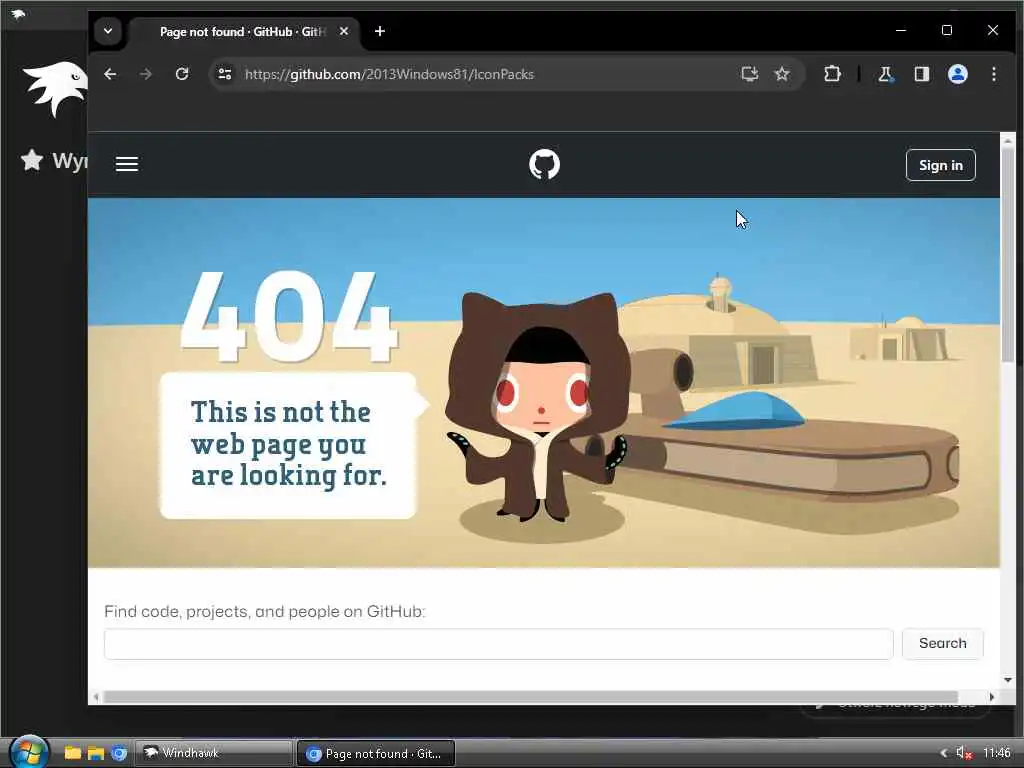Click the star icon in Windhawk window
Screen dimensions: 1024x768
[31, 160]
